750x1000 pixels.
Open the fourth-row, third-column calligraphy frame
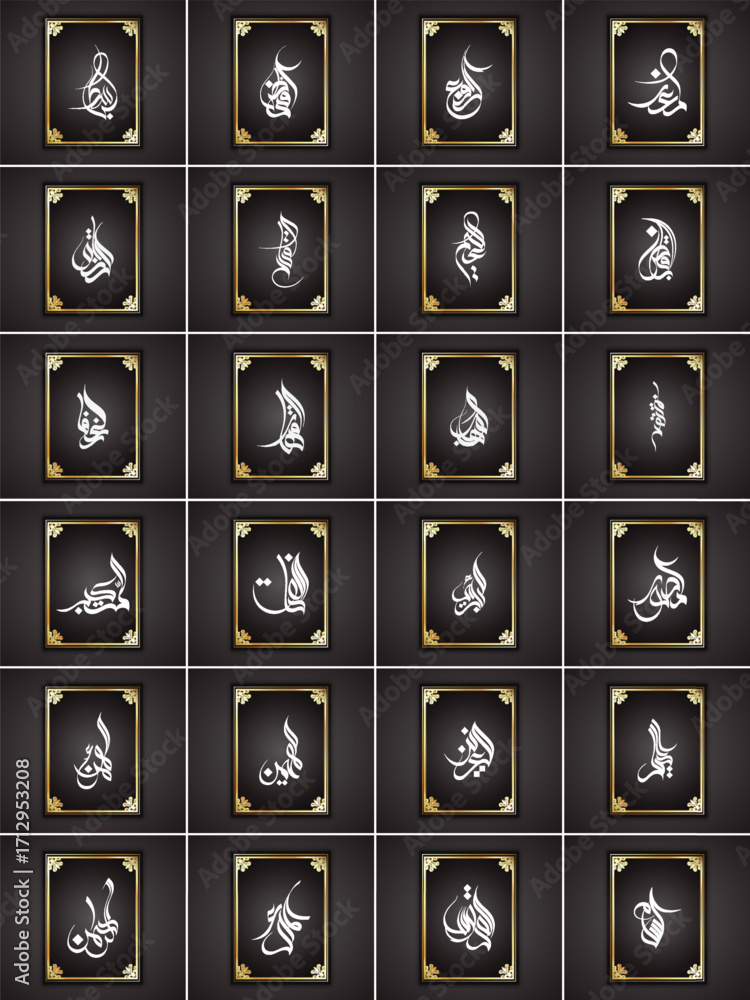point(469,584)
